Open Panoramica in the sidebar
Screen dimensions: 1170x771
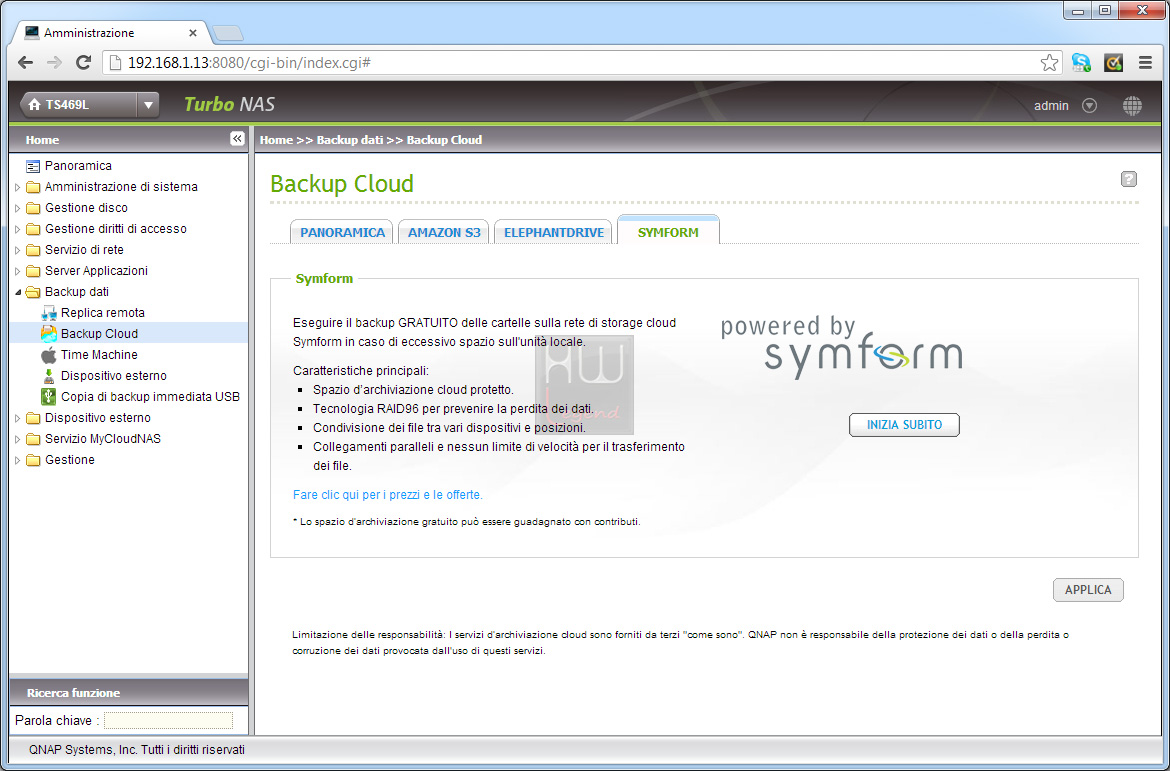coord(78,166)
